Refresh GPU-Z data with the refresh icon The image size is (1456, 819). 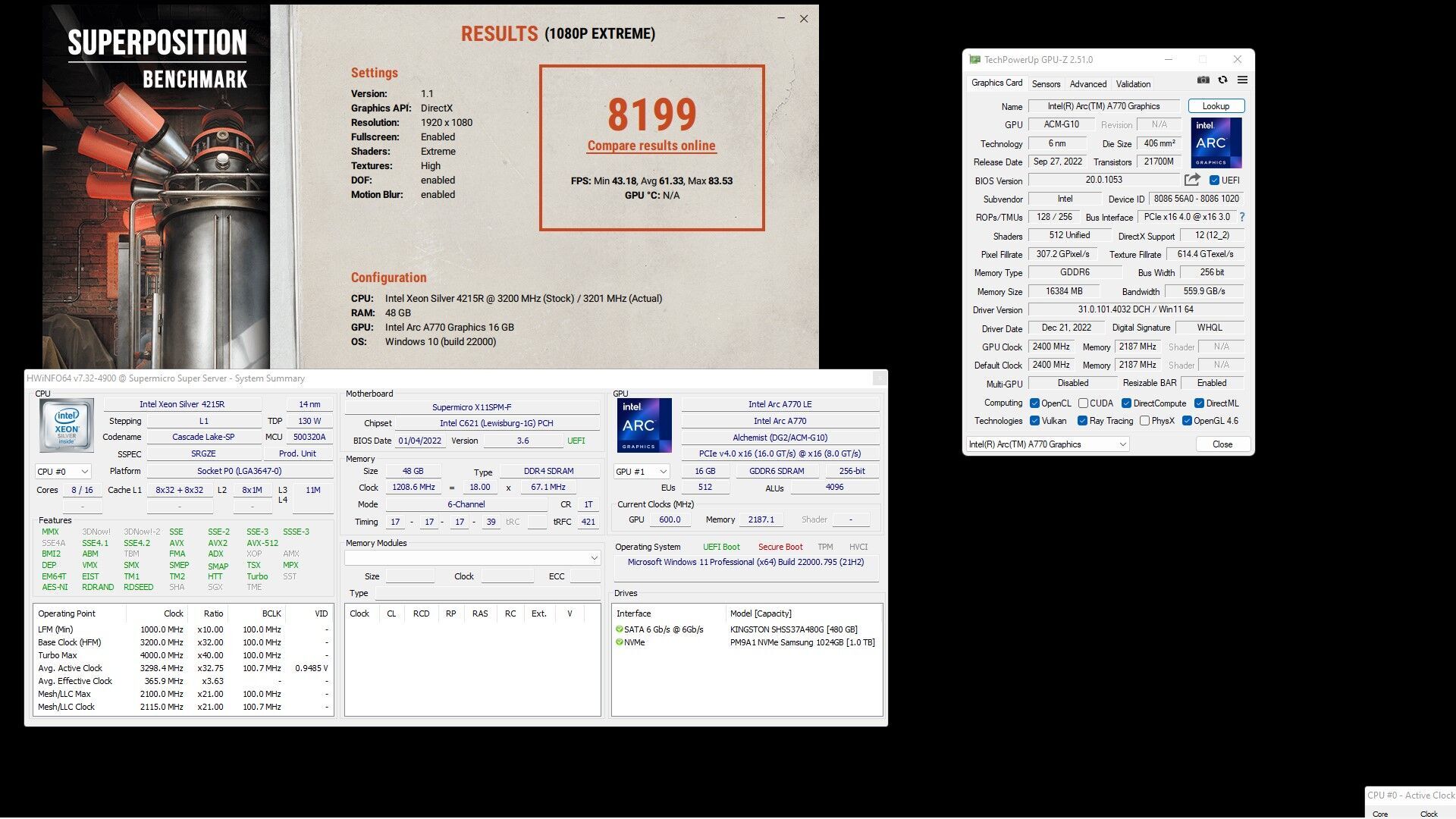click(x=1222, y=80)
